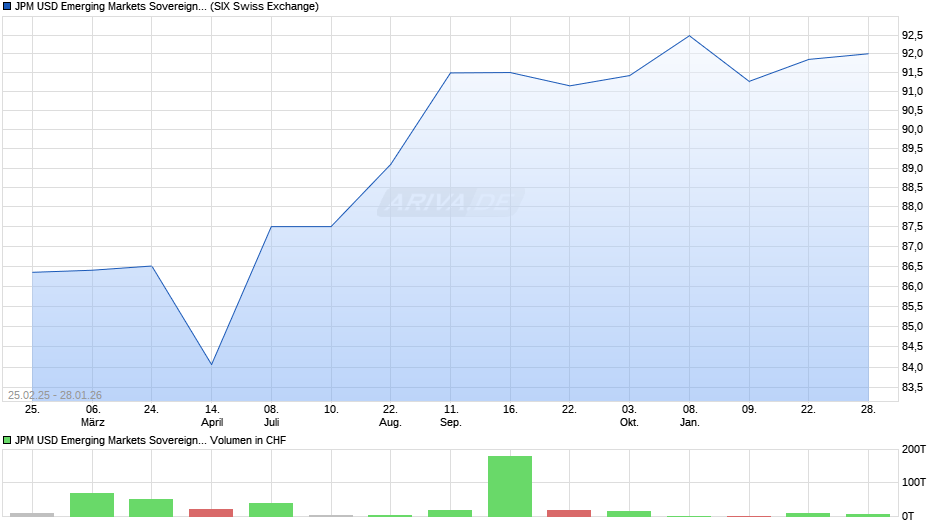Click the y-axis label 87,5
940x526 pixels.
912,227
